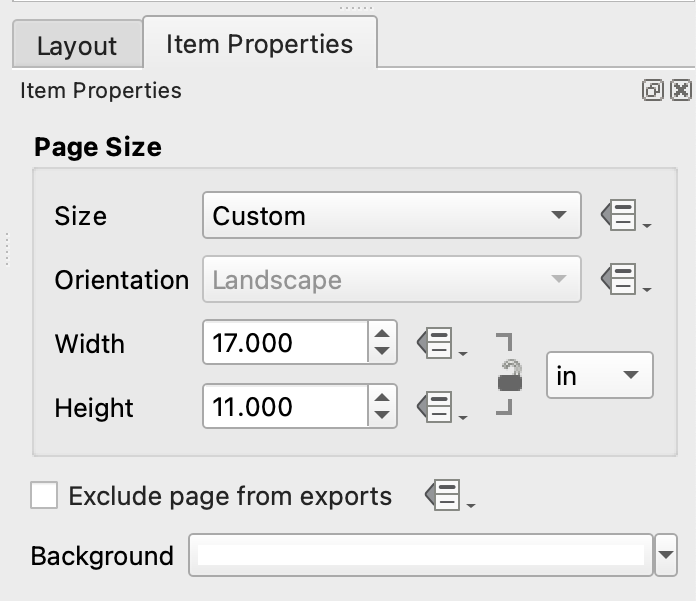Decrease the Width value with down arrow

point(382,353)
